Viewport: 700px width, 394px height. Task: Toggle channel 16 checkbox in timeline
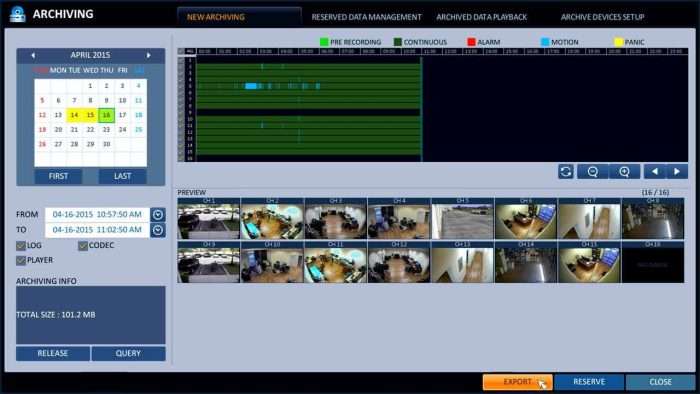coord(181,158)
